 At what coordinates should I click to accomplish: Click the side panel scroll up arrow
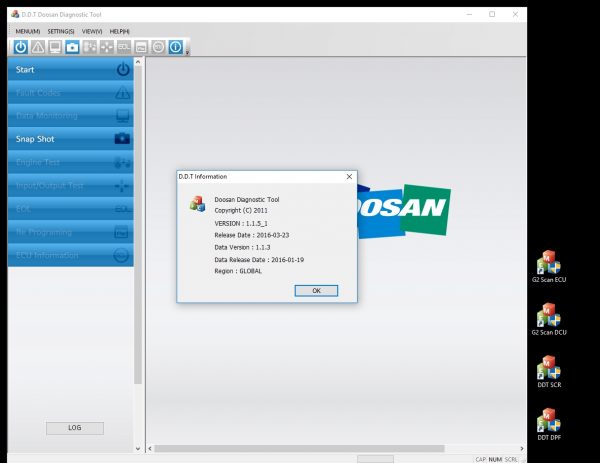[138, 62]
